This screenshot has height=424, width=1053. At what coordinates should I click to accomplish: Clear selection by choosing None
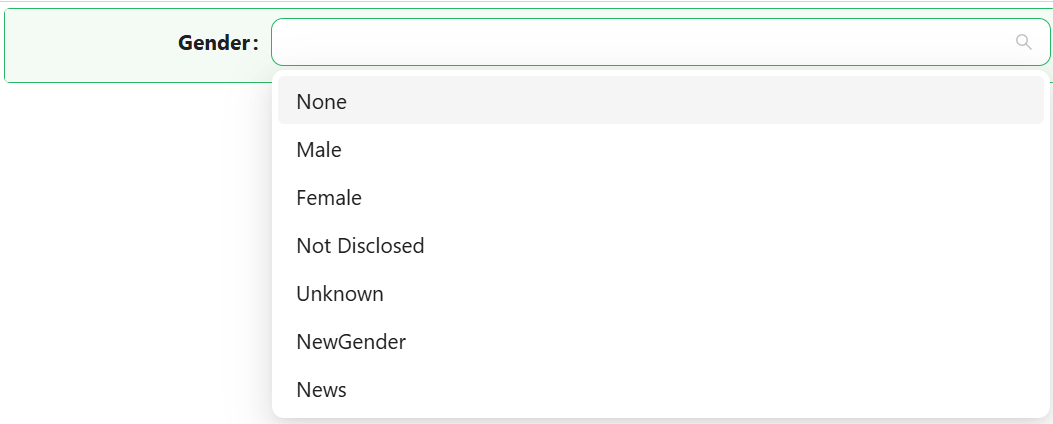661,100
